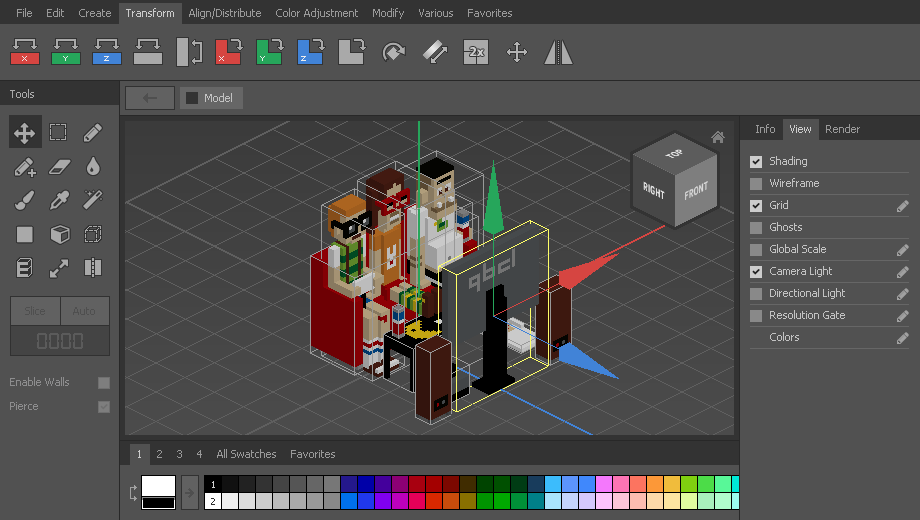The height and width of the screenshot is (520, 920).
Task: Open the Create menu
Action: [94, 13]
